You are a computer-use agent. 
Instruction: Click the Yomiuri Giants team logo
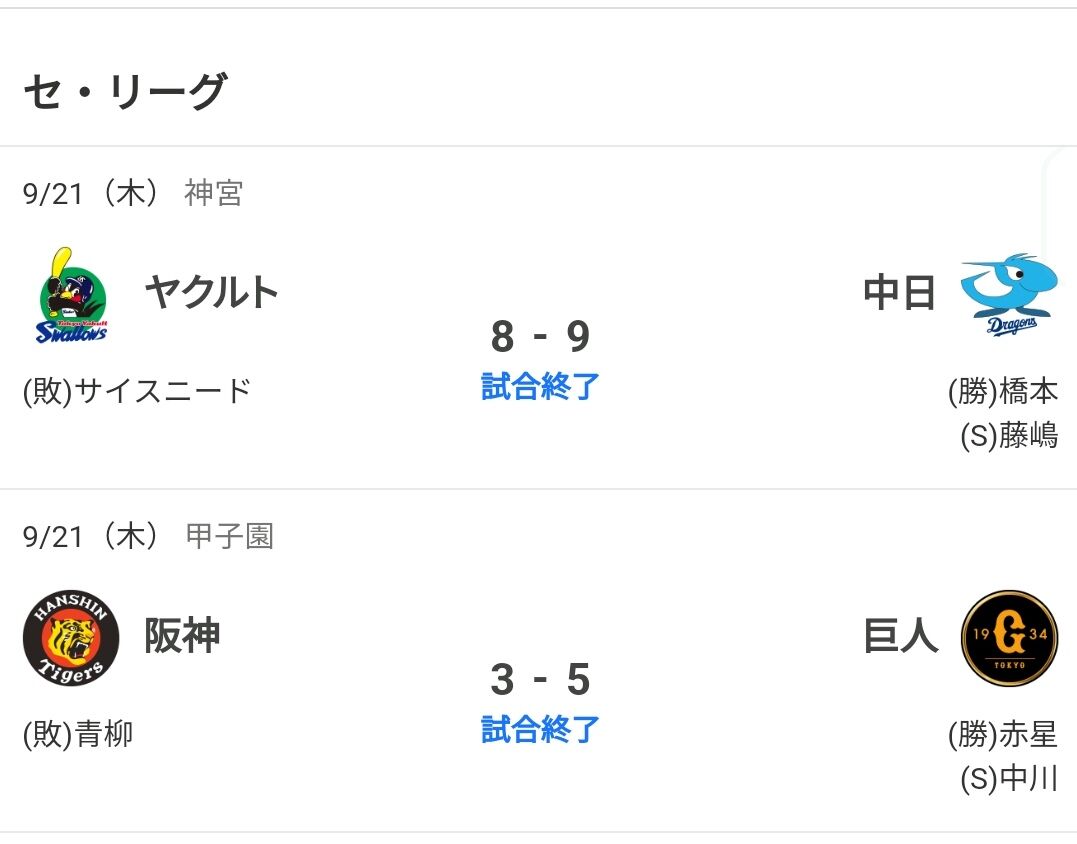point(1009,638)
